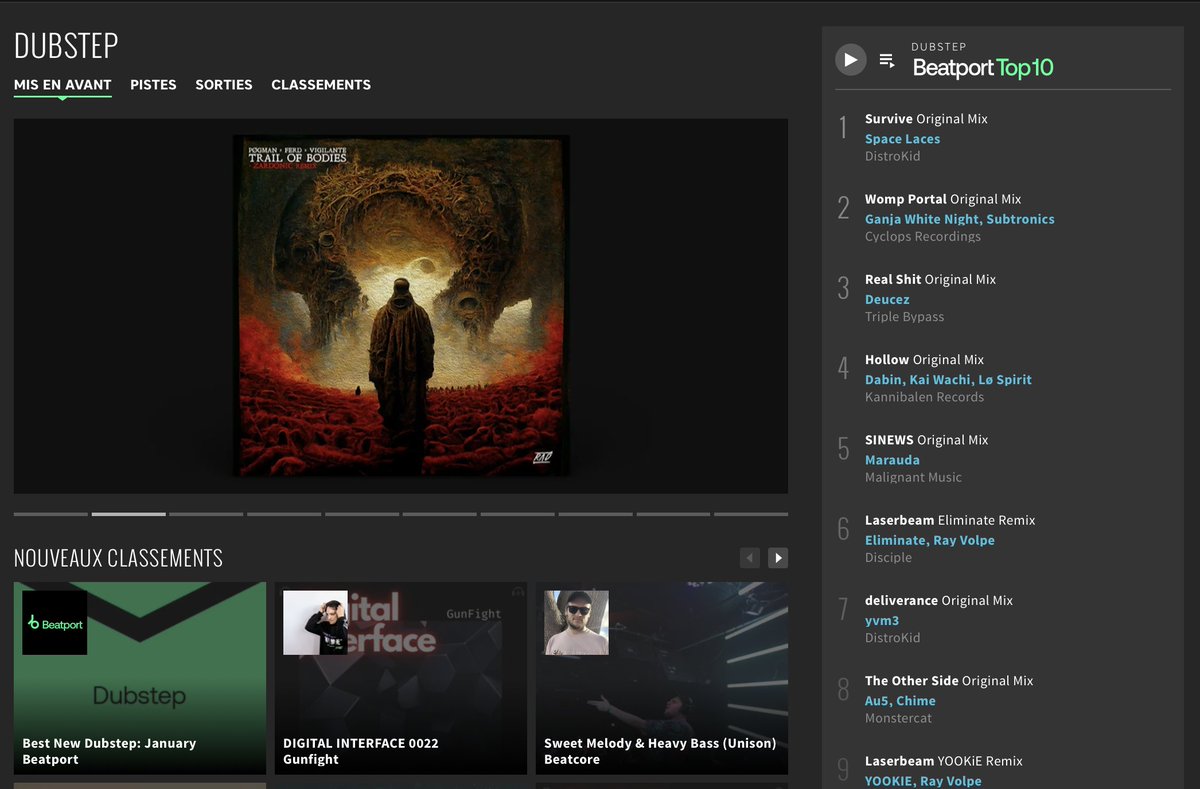Open artist Kai Wachi
The width and height of the screenshot is (1200, 789).
tap(938, 379)
